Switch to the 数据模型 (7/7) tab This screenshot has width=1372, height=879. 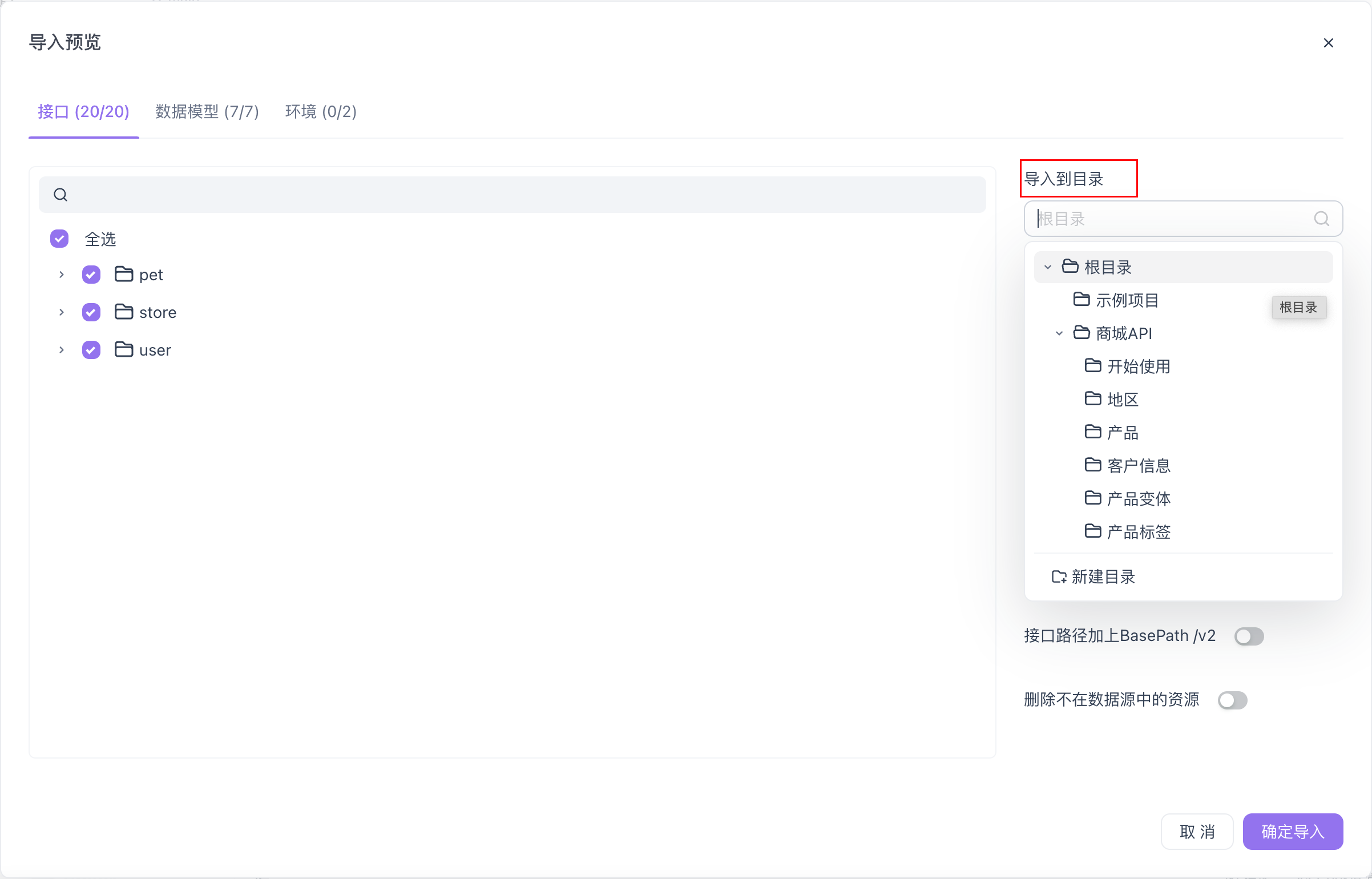tap(207, 112)
